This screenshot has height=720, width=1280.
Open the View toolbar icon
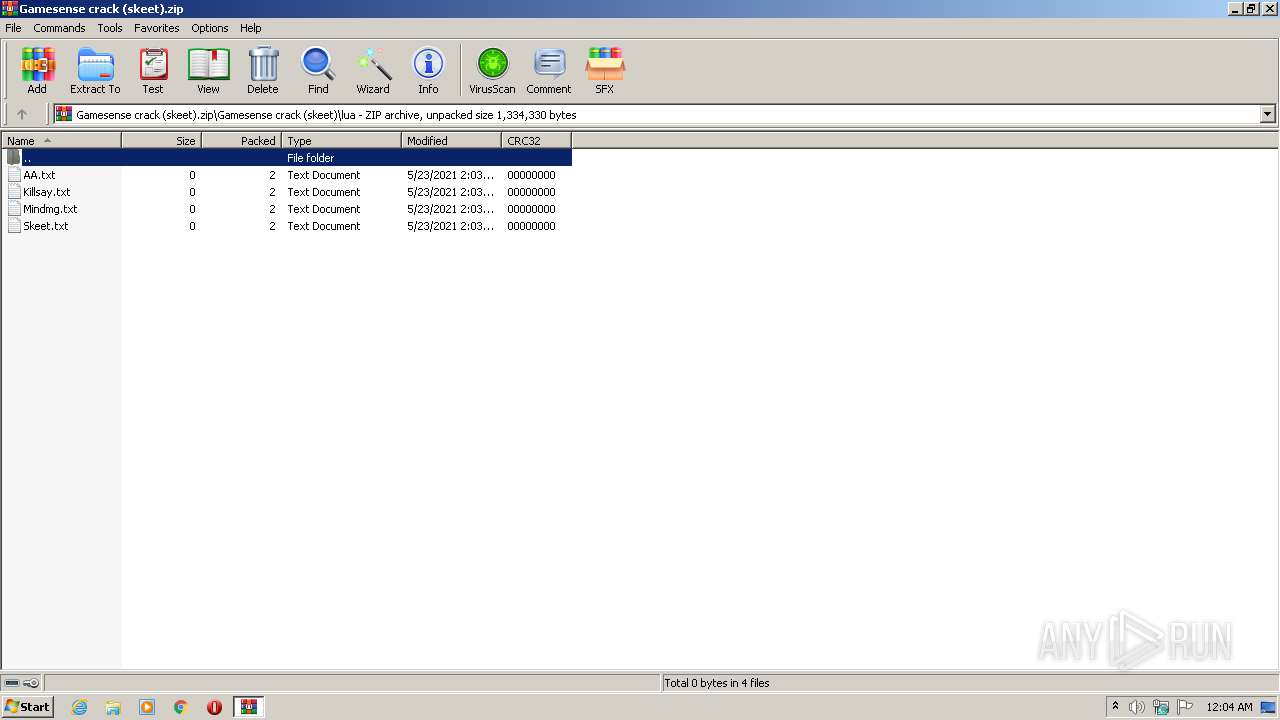click(x=208, y=70)
